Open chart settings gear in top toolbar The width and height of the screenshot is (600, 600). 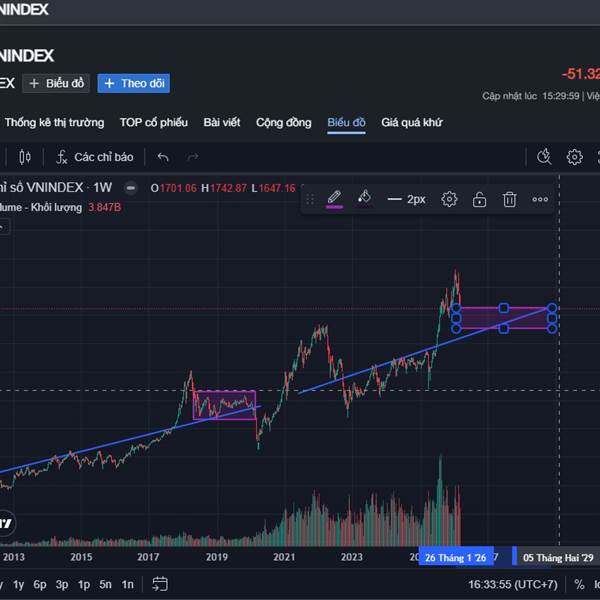(574, 157)
